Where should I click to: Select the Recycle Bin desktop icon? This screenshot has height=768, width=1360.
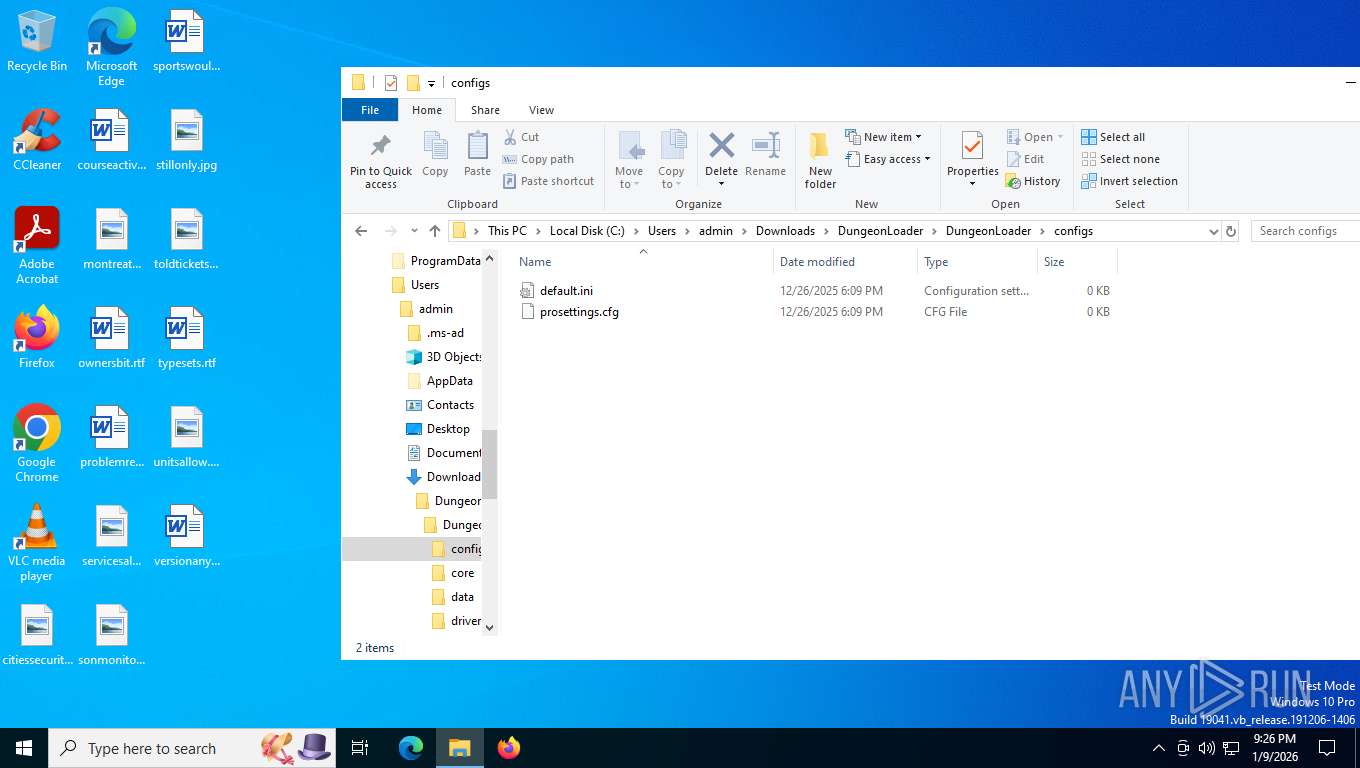coord(37,42)
